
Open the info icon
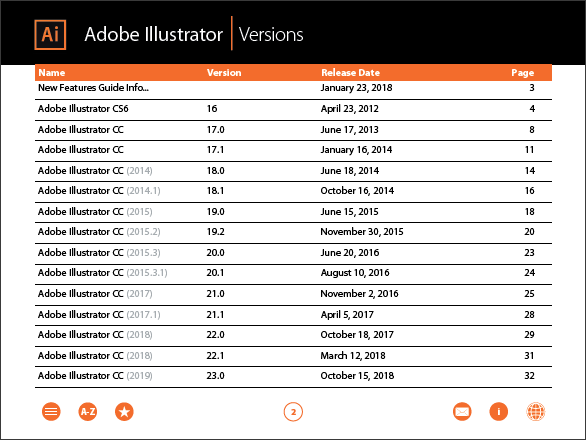[499, 412]
